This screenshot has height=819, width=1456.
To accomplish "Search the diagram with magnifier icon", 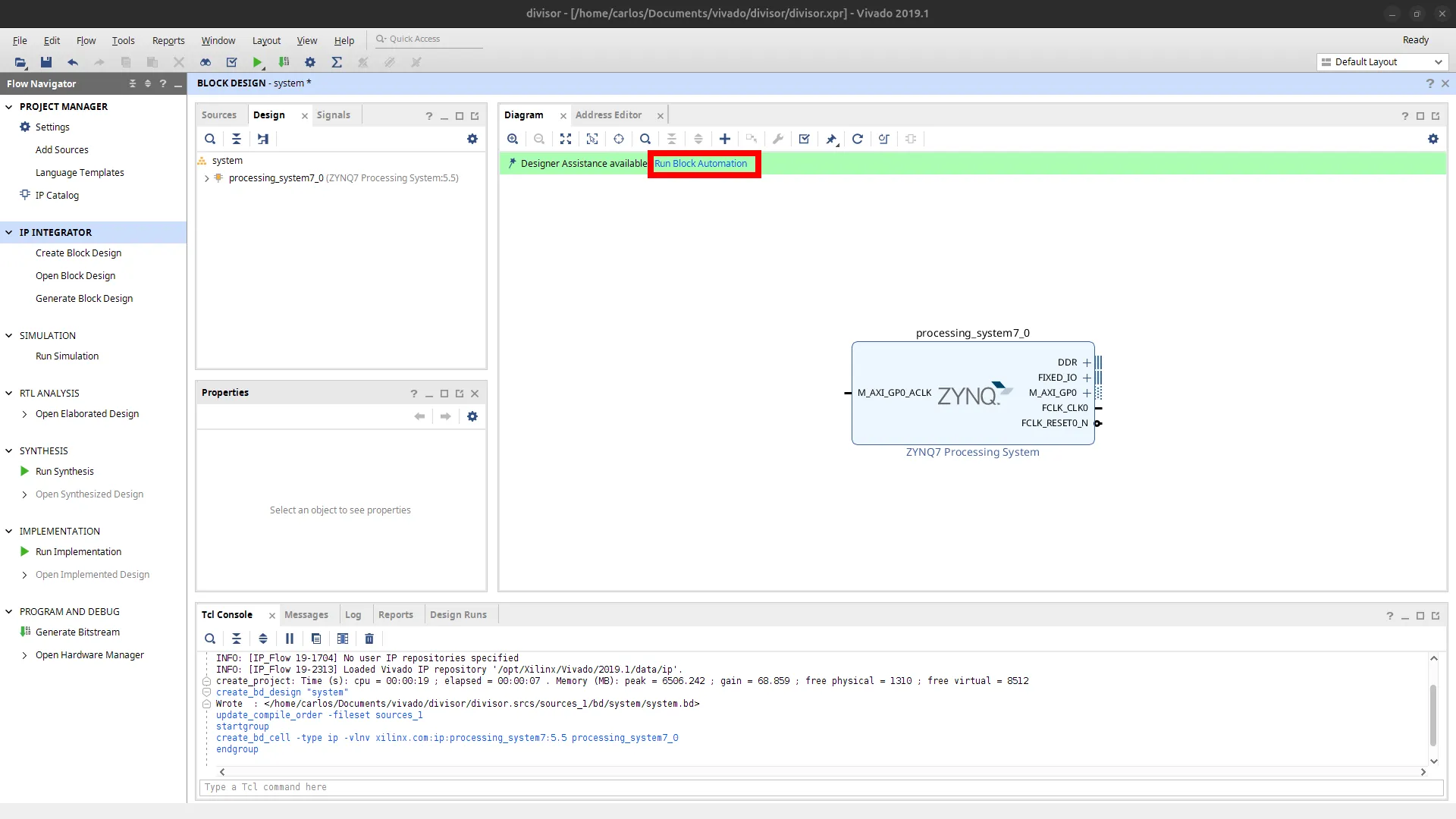I will [x=645, y=139].
